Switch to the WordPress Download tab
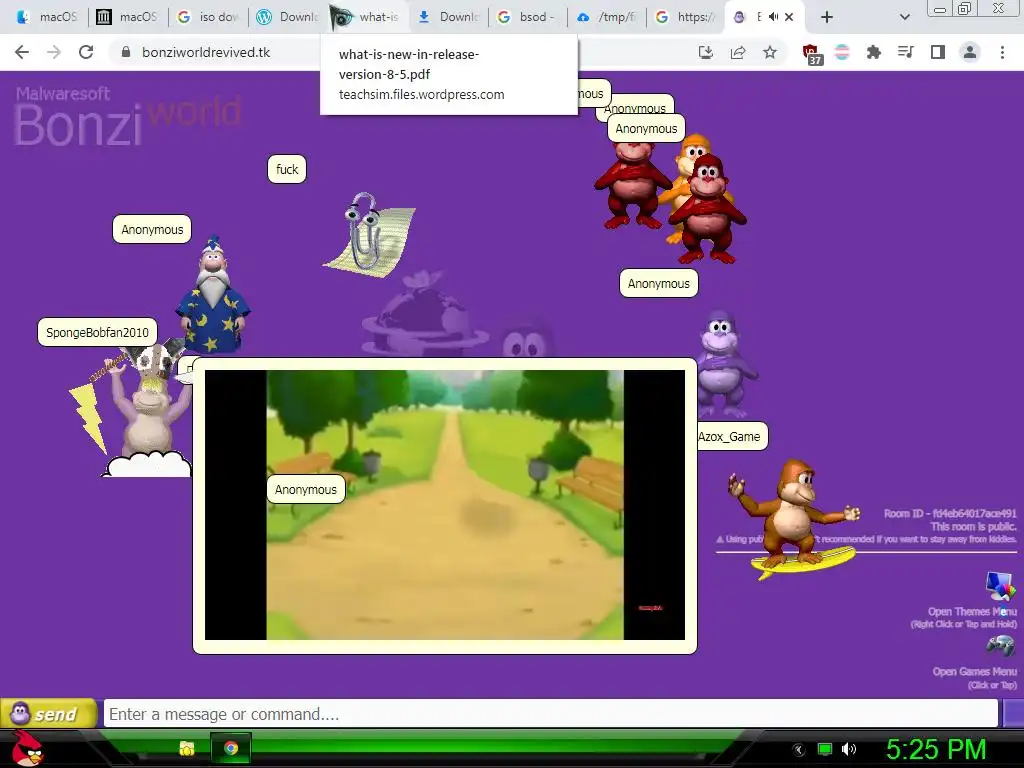The image size is (1024, 768). coord(288,17)
